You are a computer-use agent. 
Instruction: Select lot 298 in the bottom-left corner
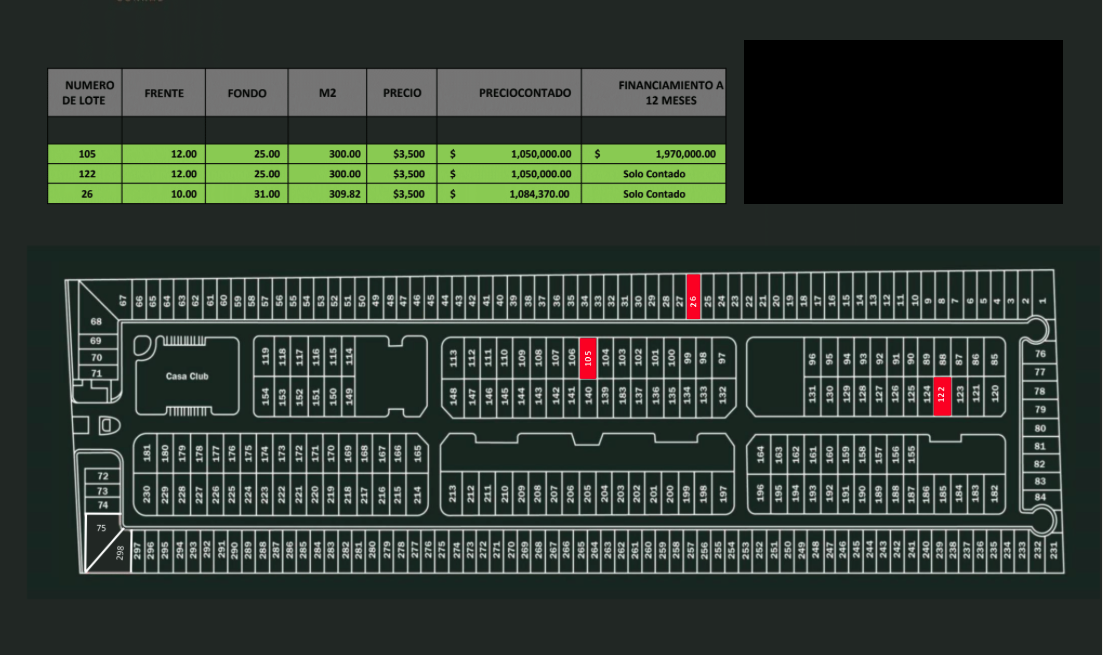tap(121, 553)
